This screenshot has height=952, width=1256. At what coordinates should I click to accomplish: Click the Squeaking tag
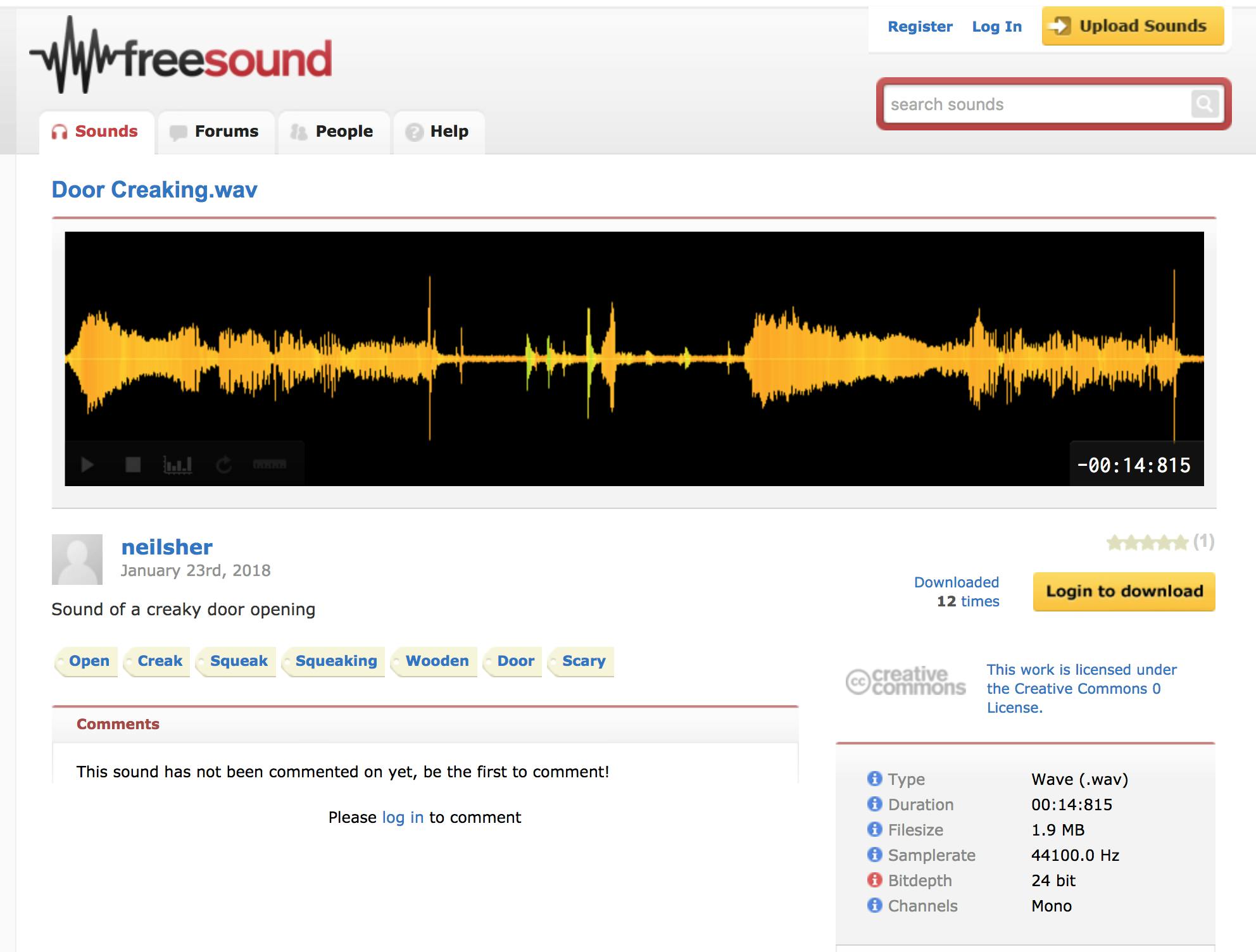point(336,661)
